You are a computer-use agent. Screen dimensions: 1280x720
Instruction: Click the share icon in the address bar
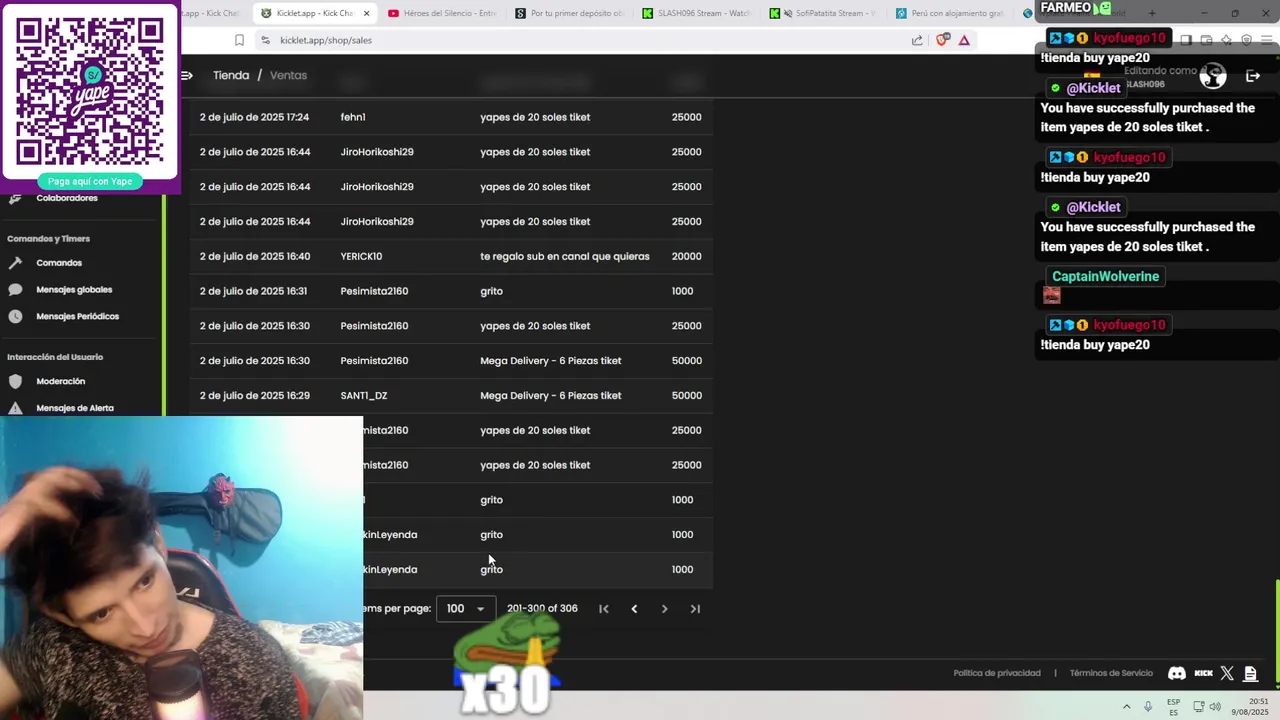917,40
